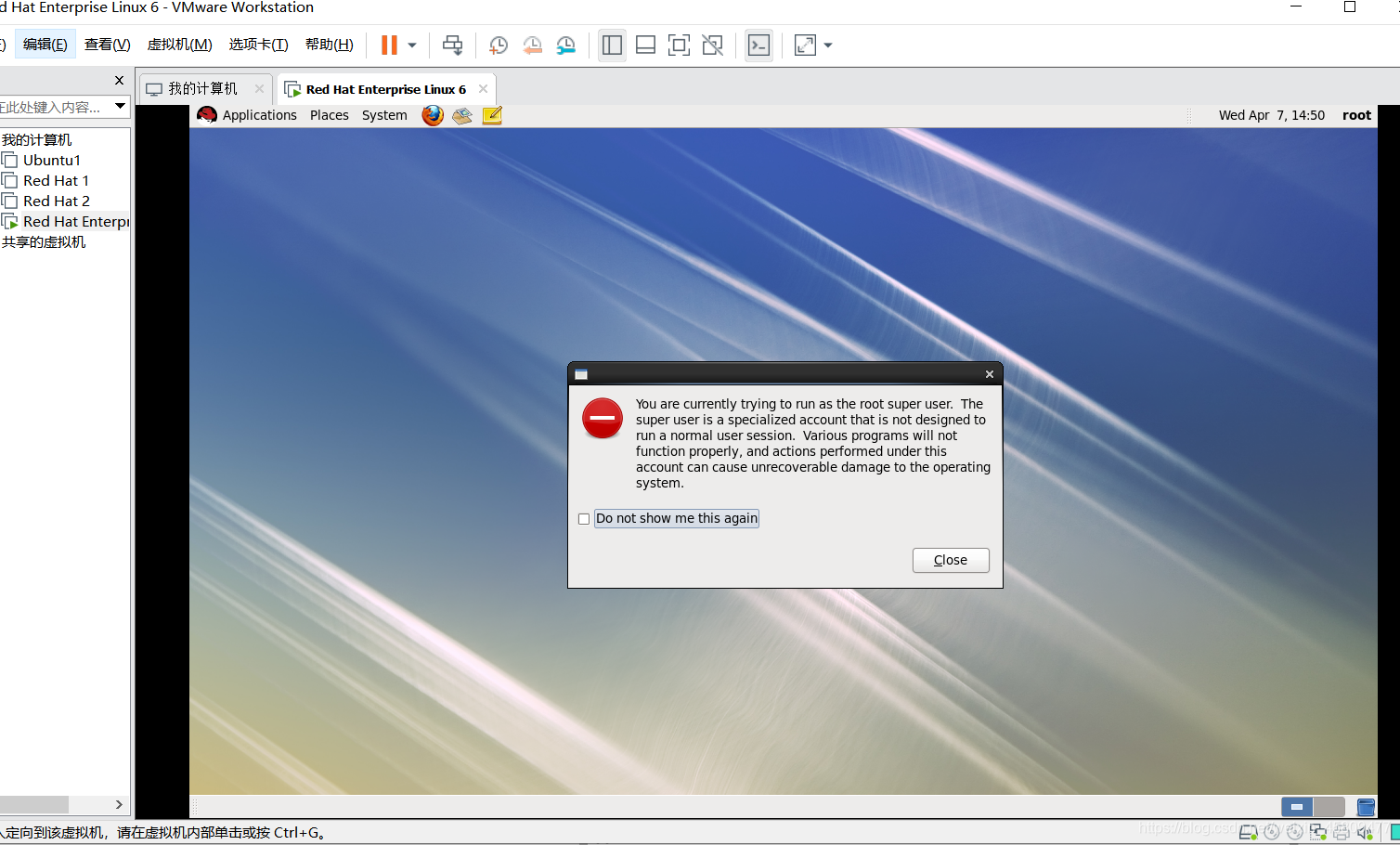Close the library sidebar panel
Screen dimensions: 1400x845
[119, 81]
